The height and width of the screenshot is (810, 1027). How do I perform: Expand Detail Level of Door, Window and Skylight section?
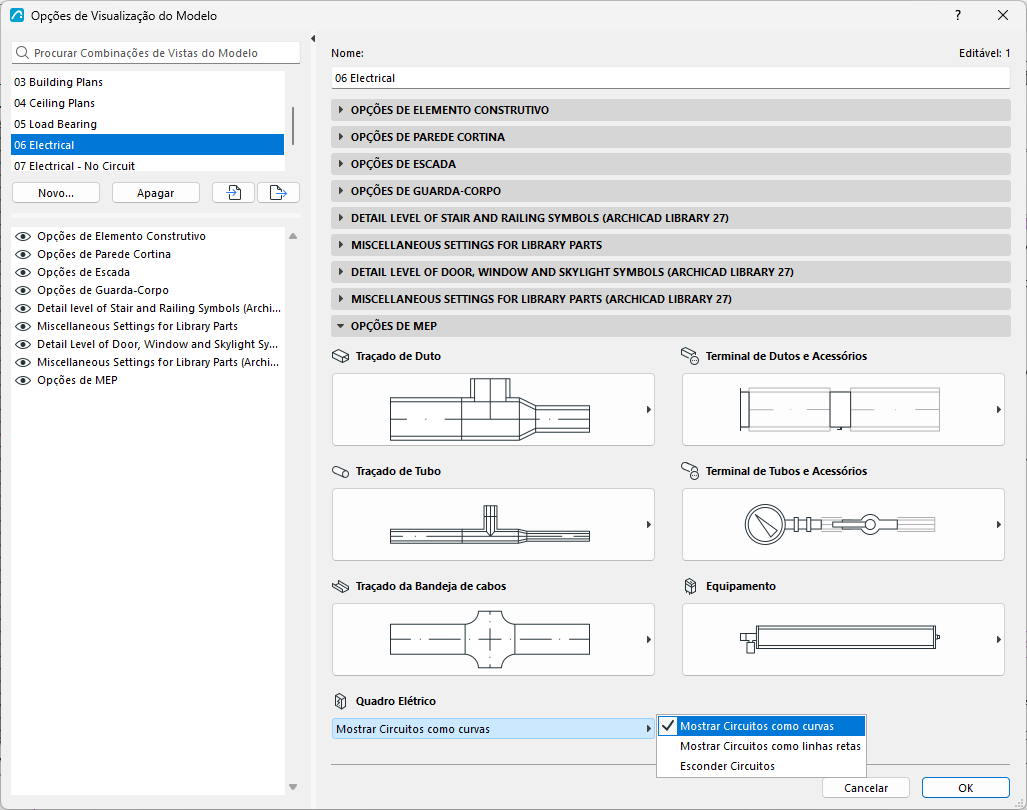coord(671,272)
